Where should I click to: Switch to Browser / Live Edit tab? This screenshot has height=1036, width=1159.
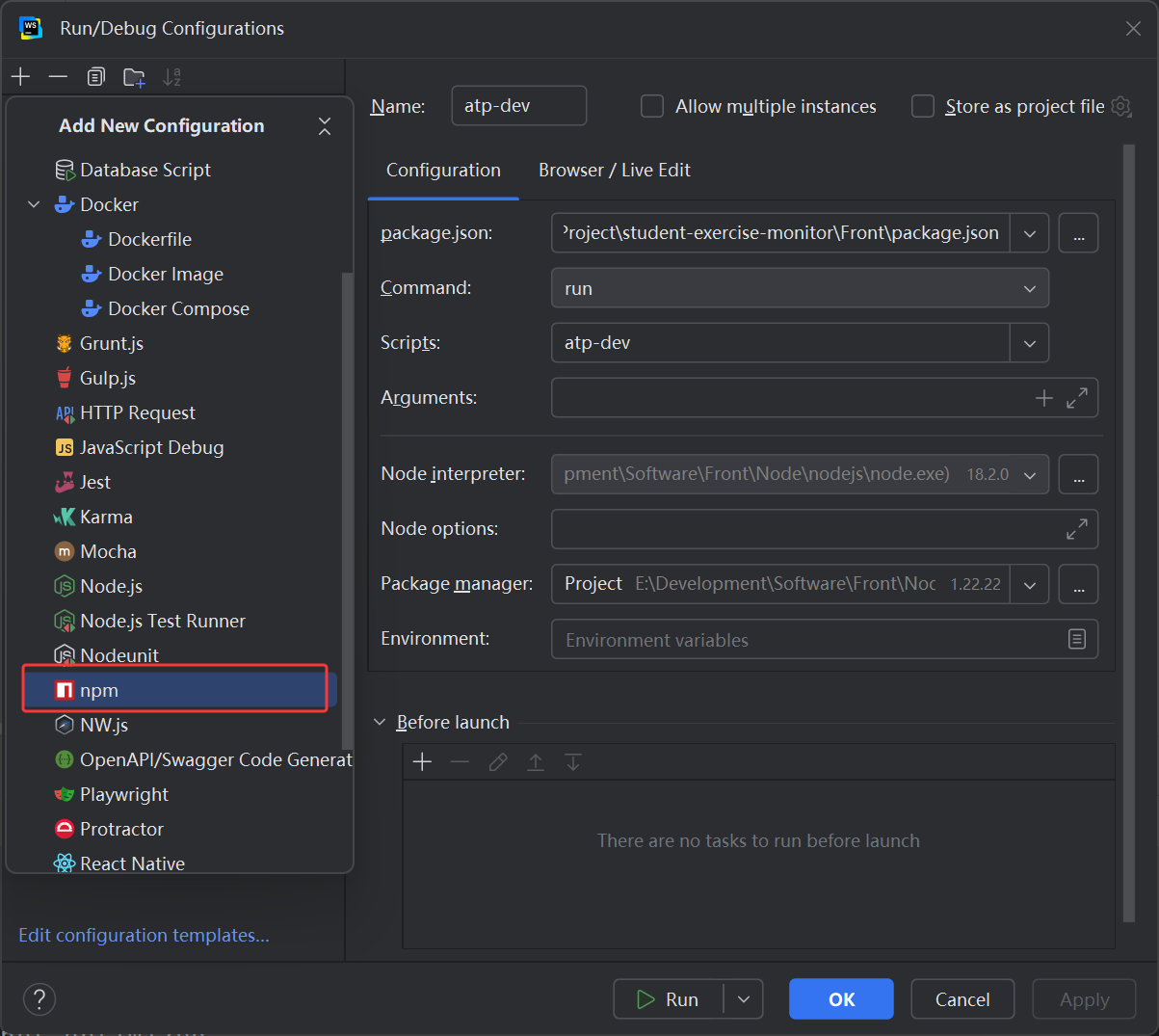pyautogui.click(x=615, y=171)
